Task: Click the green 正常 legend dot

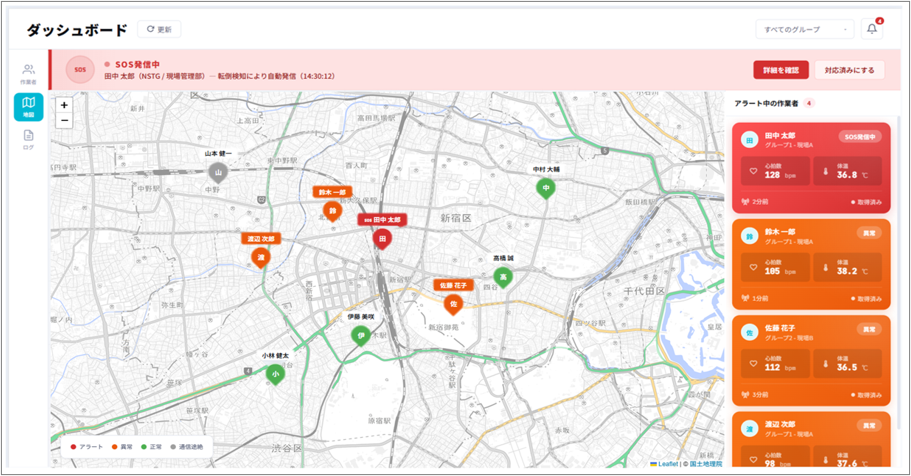Action: tap(144, 447)
